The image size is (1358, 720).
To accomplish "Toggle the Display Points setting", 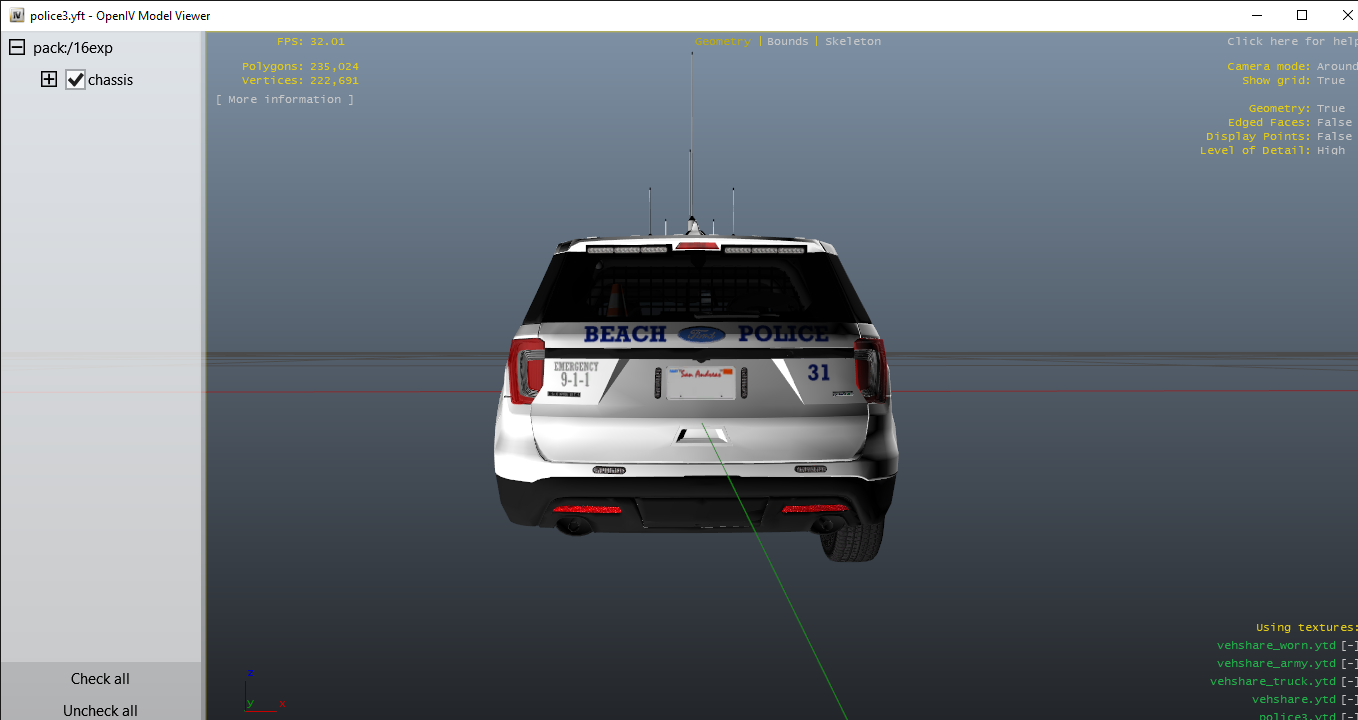I will (1334, 137).
